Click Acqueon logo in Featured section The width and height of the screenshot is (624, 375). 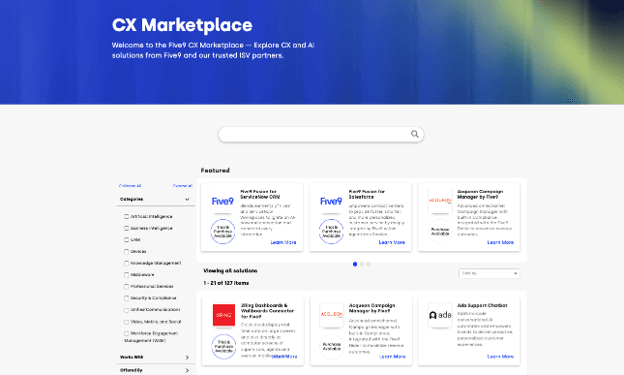pos(440,201)
